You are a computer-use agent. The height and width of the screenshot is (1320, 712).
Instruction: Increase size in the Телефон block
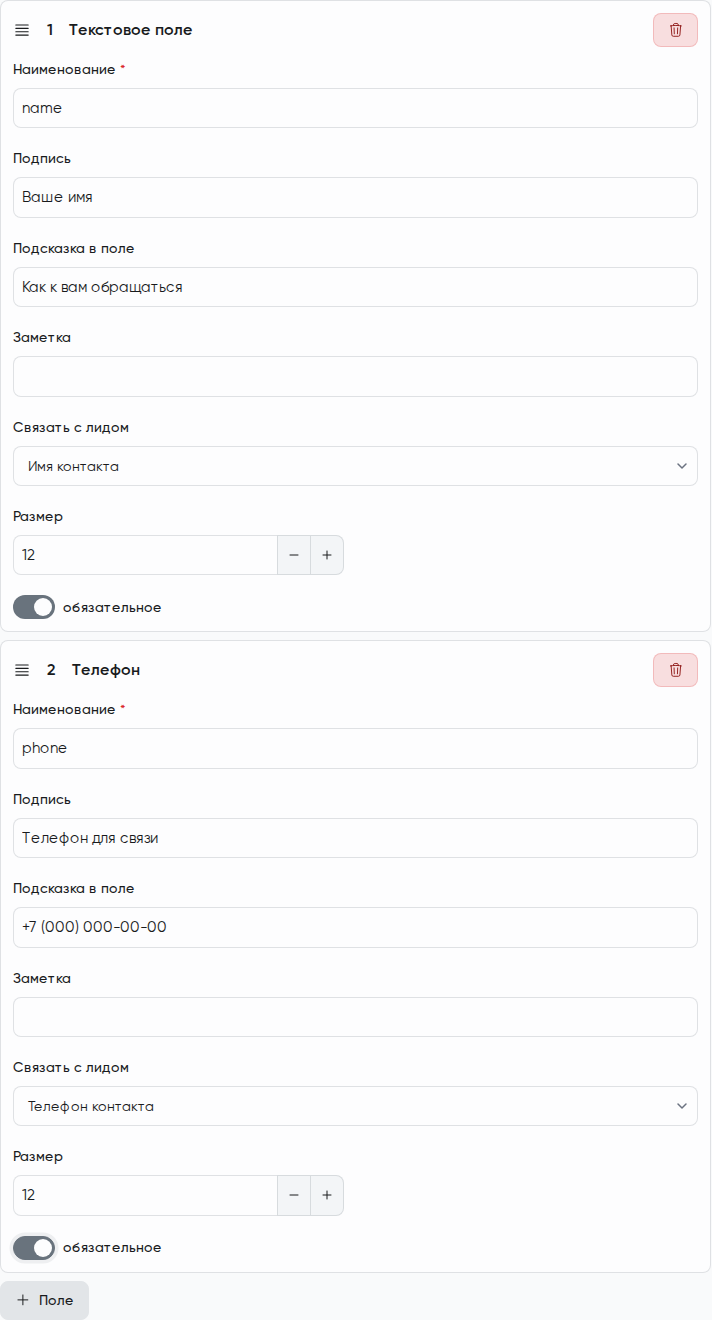(x=327, y=1195)
